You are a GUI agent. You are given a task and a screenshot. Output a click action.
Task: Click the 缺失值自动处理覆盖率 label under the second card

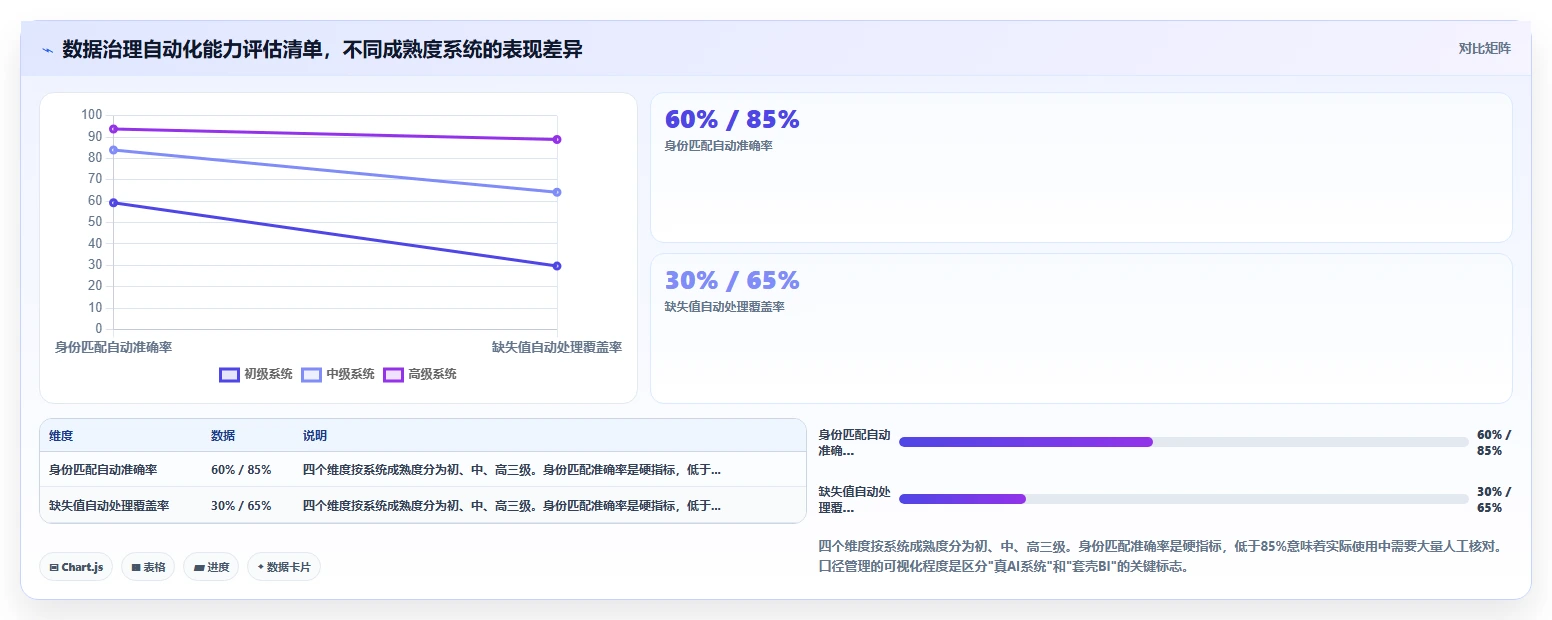point(724,307)
